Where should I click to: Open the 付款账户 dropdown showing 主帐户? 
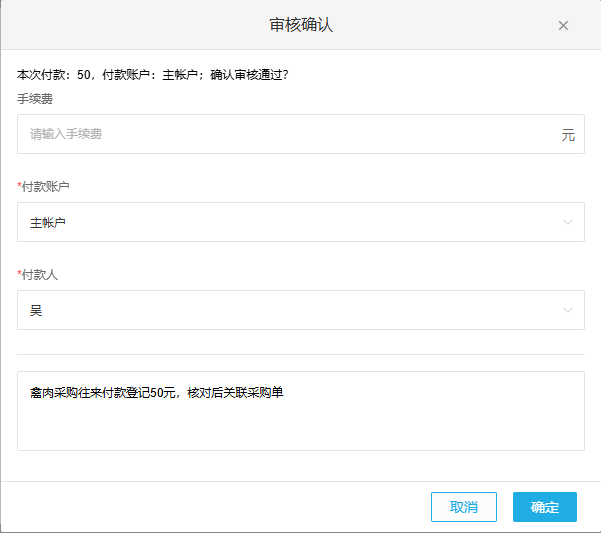tap(300, 222)
